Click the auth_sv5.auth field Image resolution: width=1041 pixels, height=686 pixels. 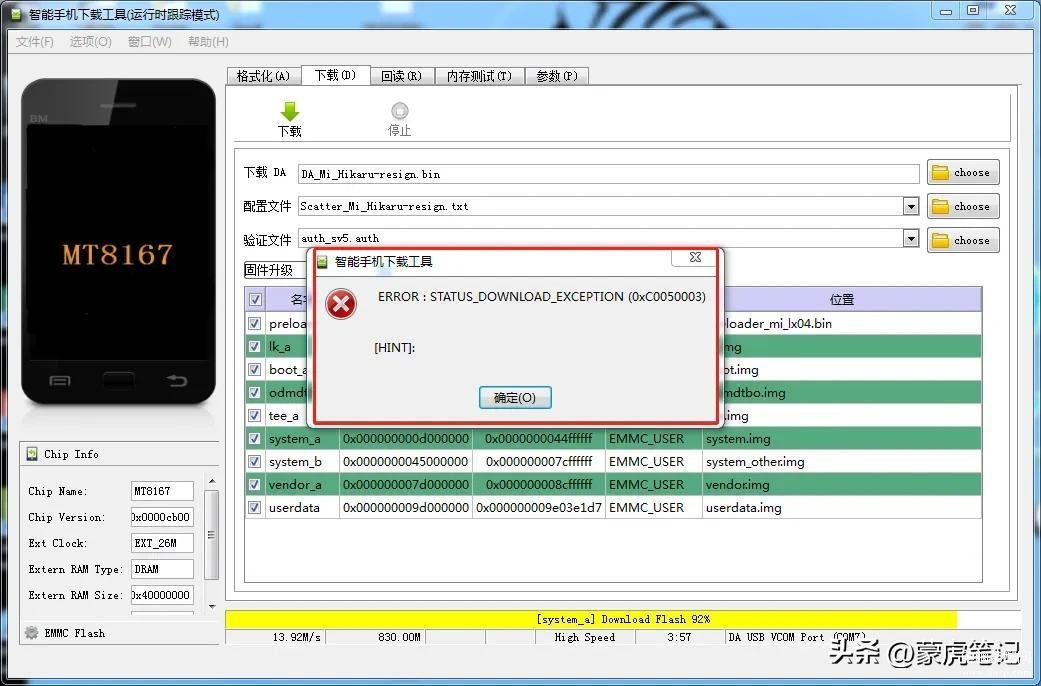pyautogui.click(x=600, y=238)
